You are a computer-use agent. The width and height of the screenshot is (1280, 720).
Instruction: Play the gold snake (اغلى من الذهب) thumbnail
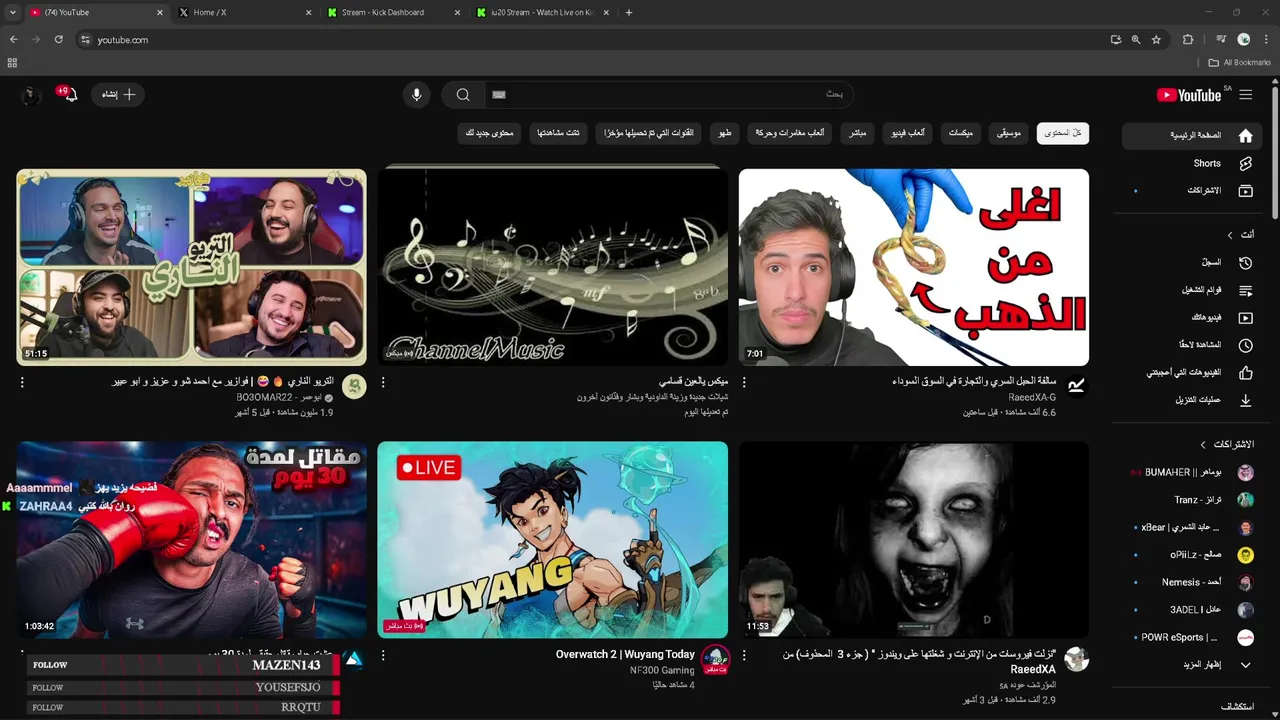[914, 267]
